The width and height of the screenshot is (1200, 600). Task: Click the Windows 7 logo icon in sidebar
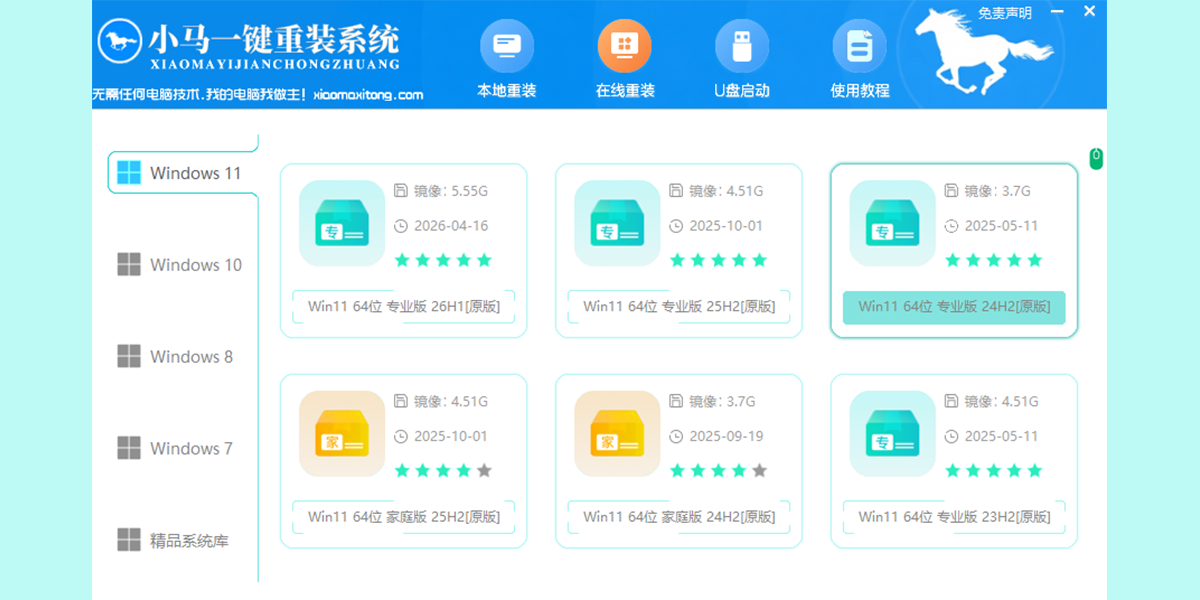(129, 448)
